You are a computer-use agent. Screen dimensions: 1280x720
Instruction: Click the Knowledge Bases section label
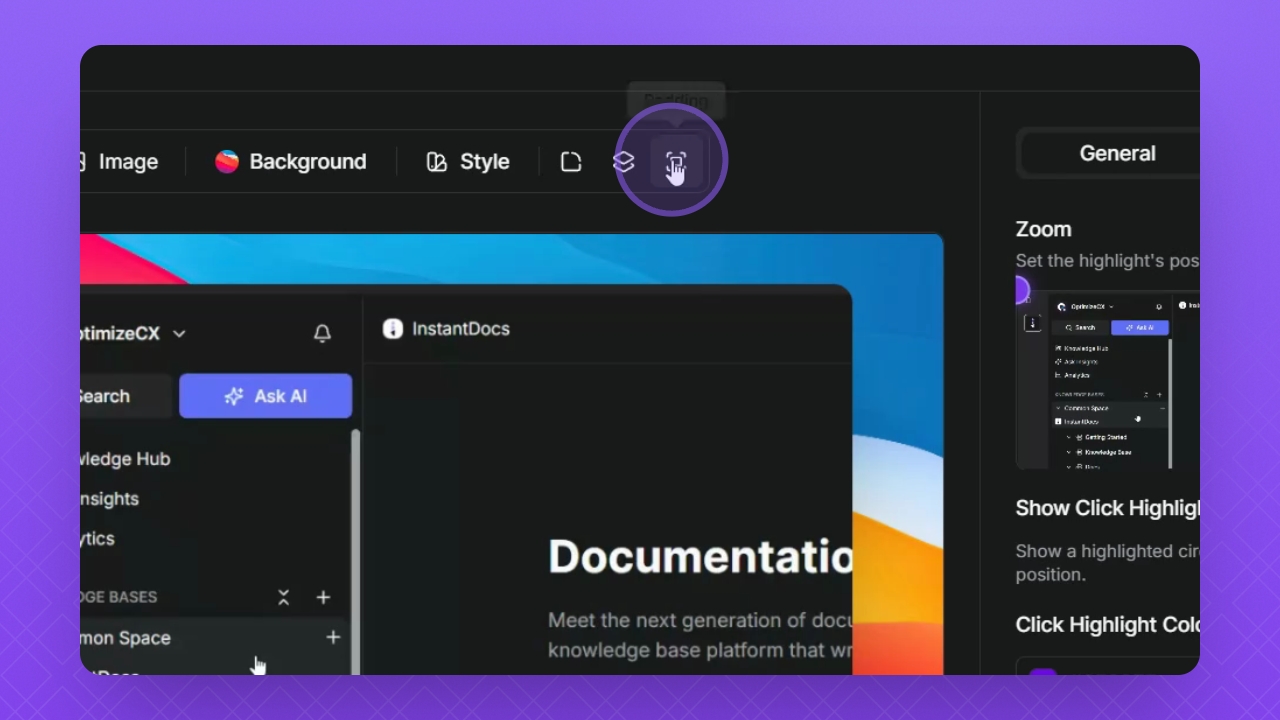(x=119, y=597)
